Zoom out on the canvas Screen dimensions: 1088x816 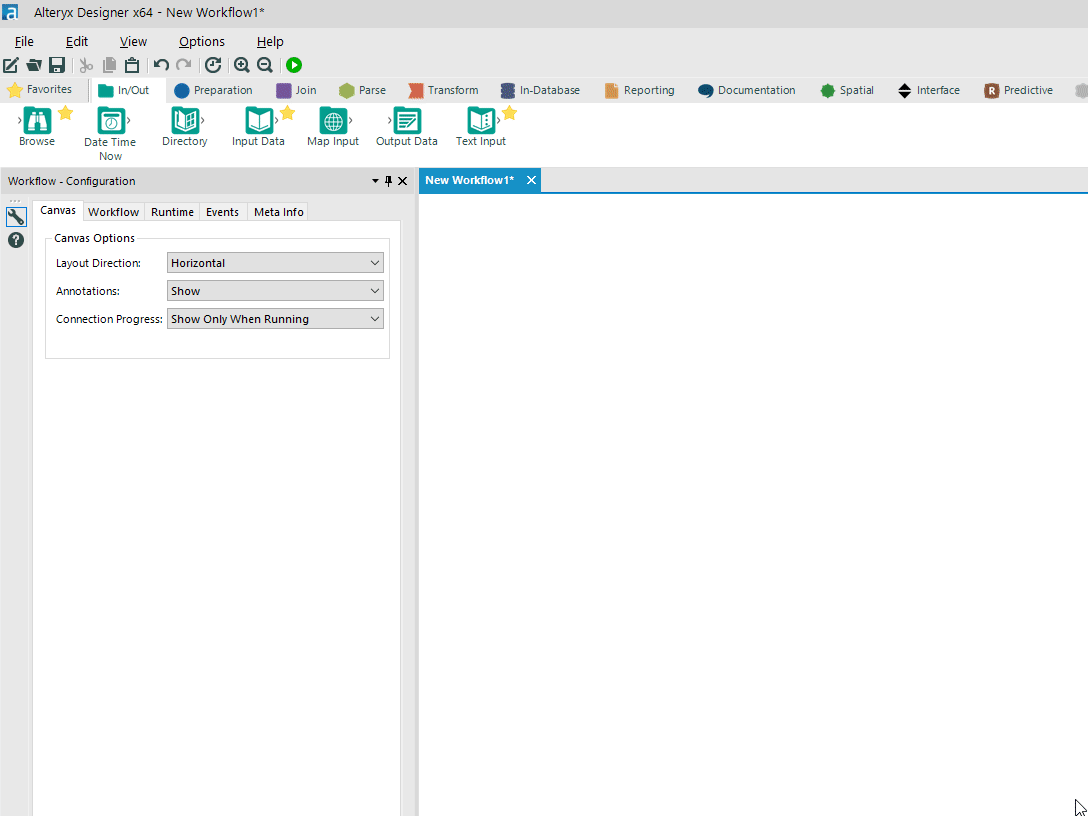(264, 65)
